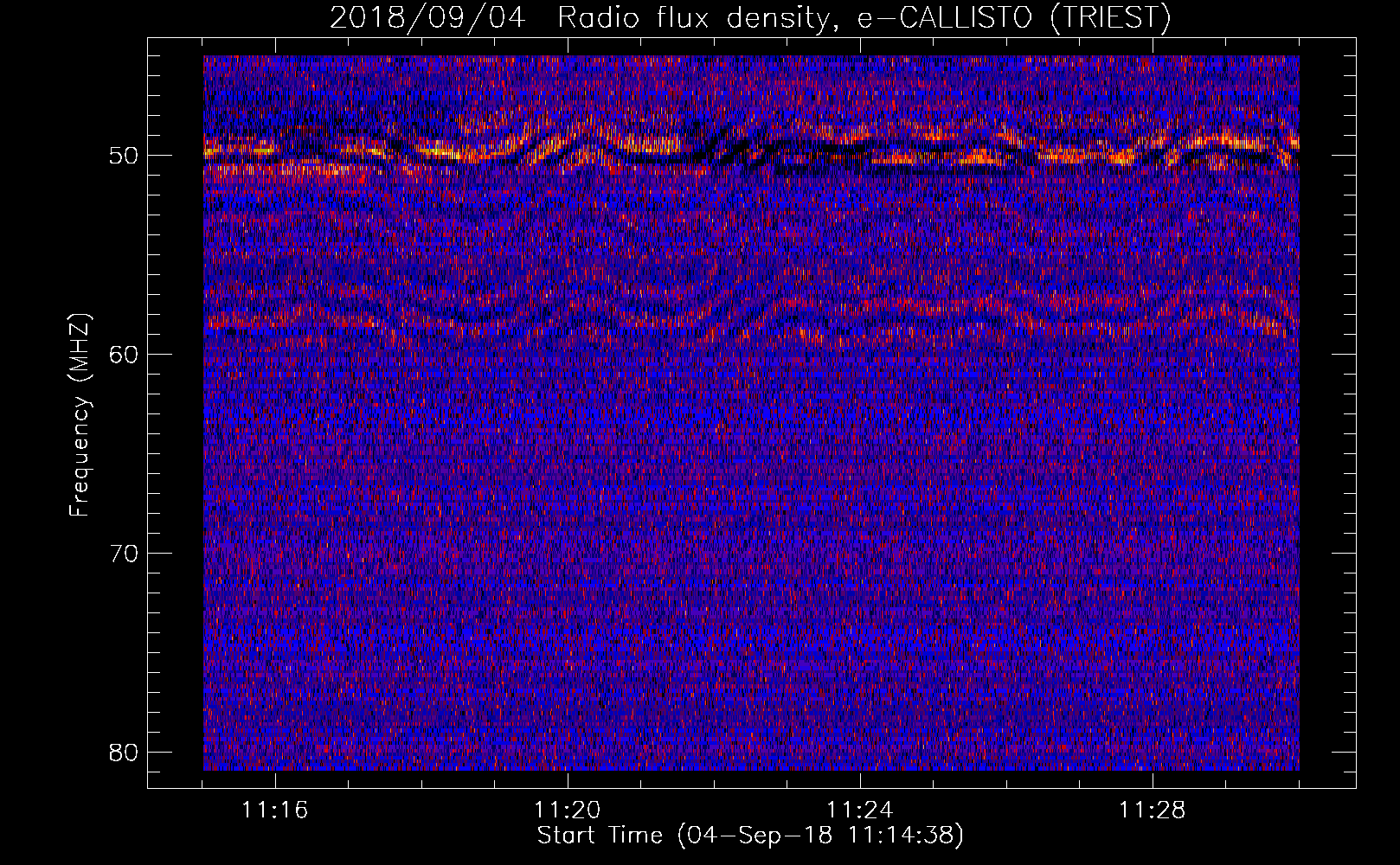Click the 80 frequency tick label

click(x=125, y=753)
